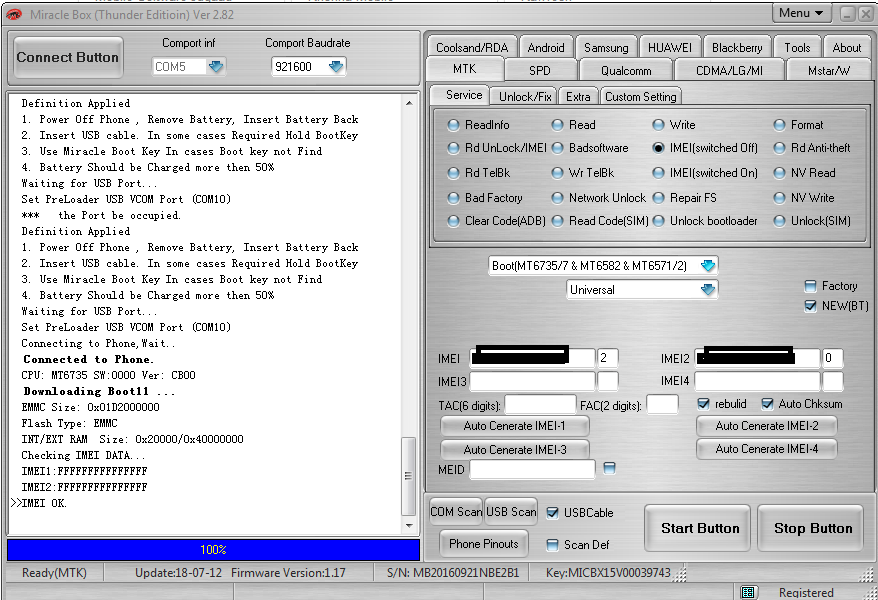The width and height of the screenshot is (878, 600).
Task: Choose Network Unlock radio option
Action: click(x=557, y=198)
